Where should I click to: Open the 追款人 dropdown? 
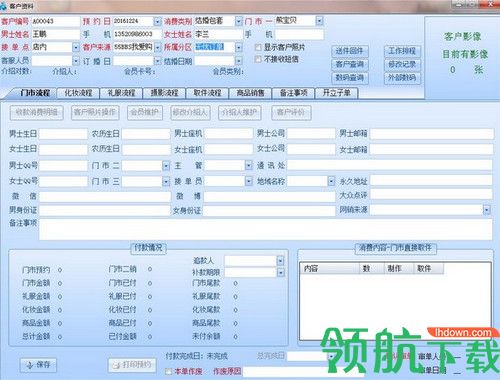click(x=281, y=261)
